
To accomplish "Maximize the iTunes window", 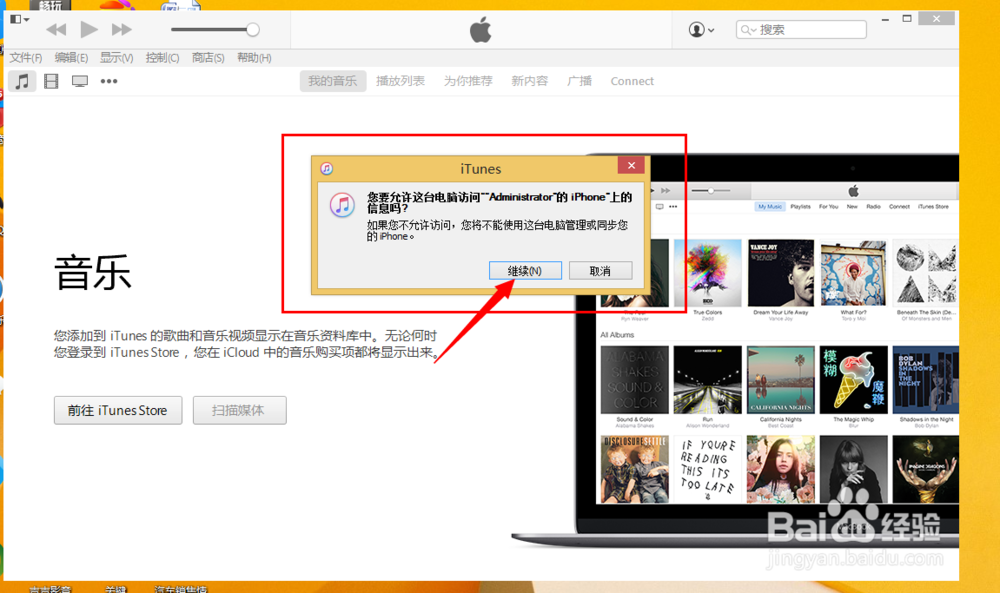I will click(907, 19).
